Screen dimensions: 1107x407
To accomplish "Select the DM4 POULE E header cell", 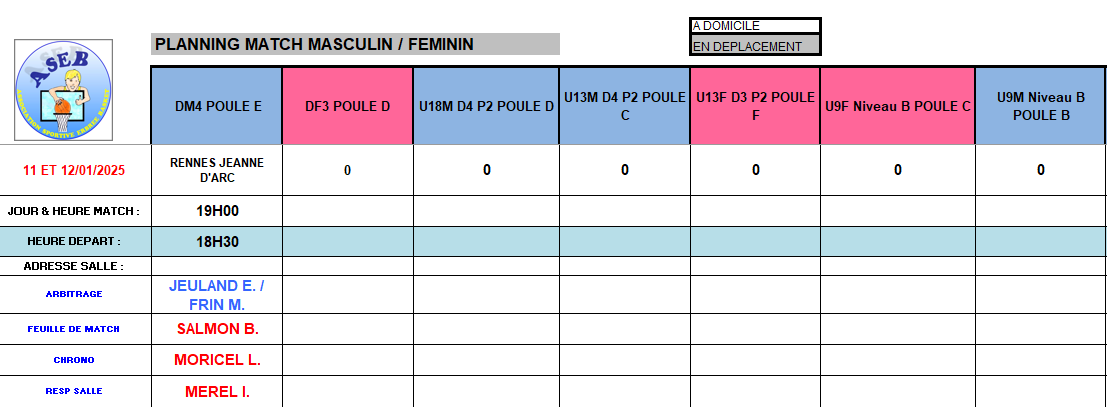I will [x=217, y=106].
